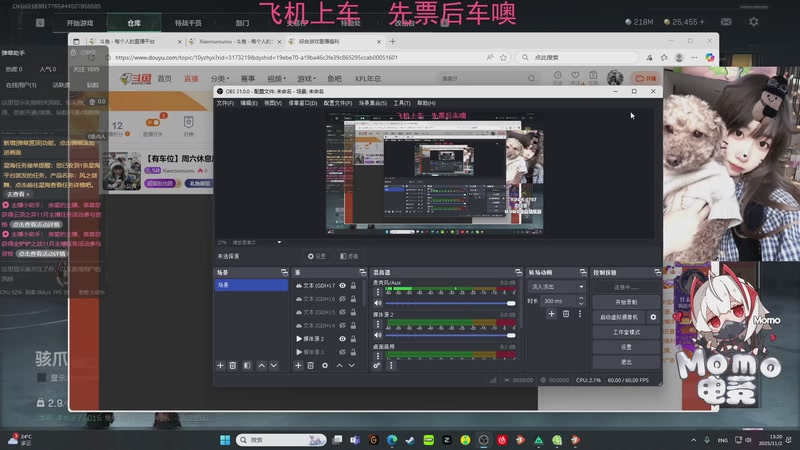Open OBS 编辑(E) menu
Screen dimensions: 800x450
click(249, 103)
